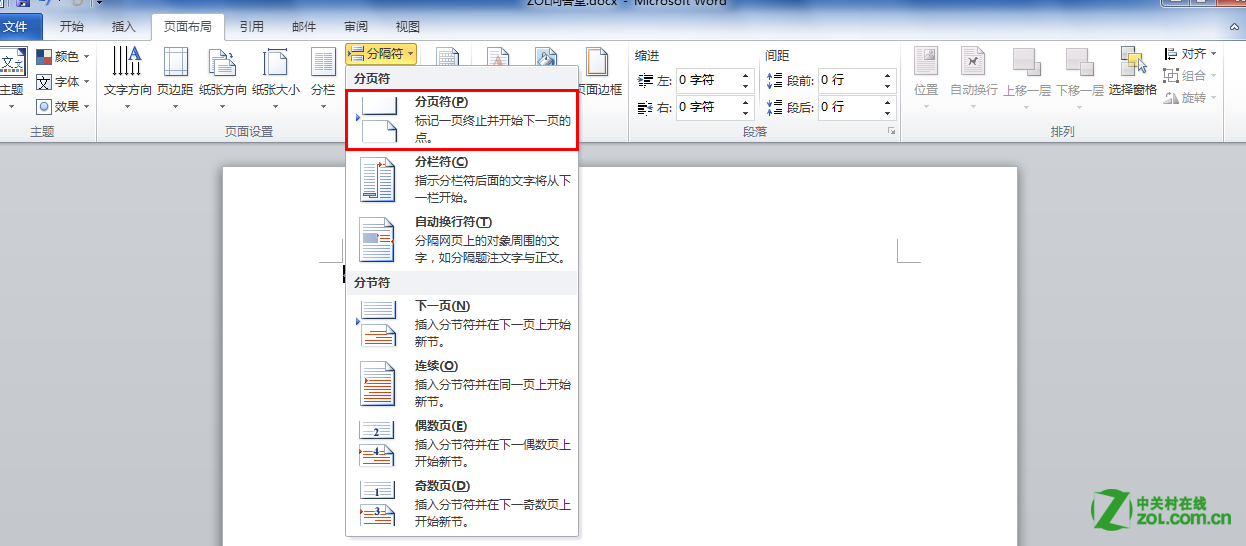Choose 连续 (continuous) section break

tap(462, 384)
